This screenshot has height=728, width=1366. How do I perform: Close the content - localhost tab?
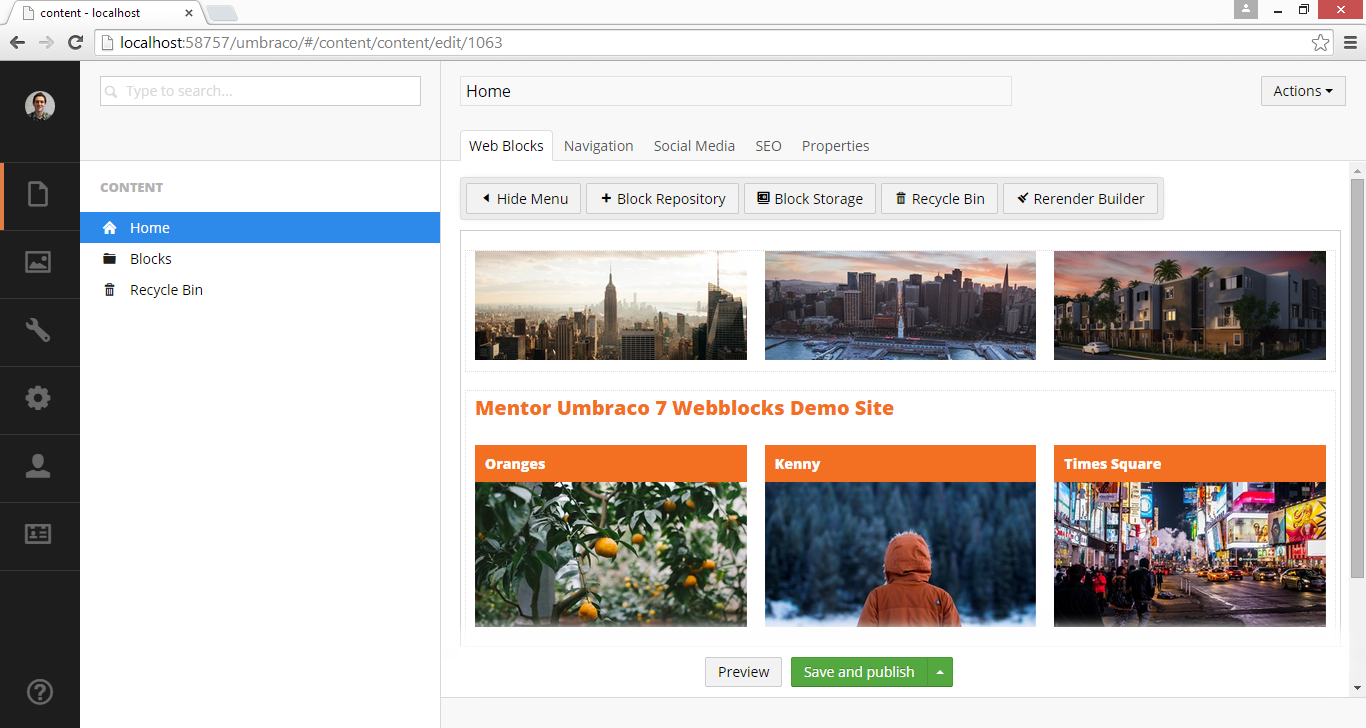[x=189, y=13]
